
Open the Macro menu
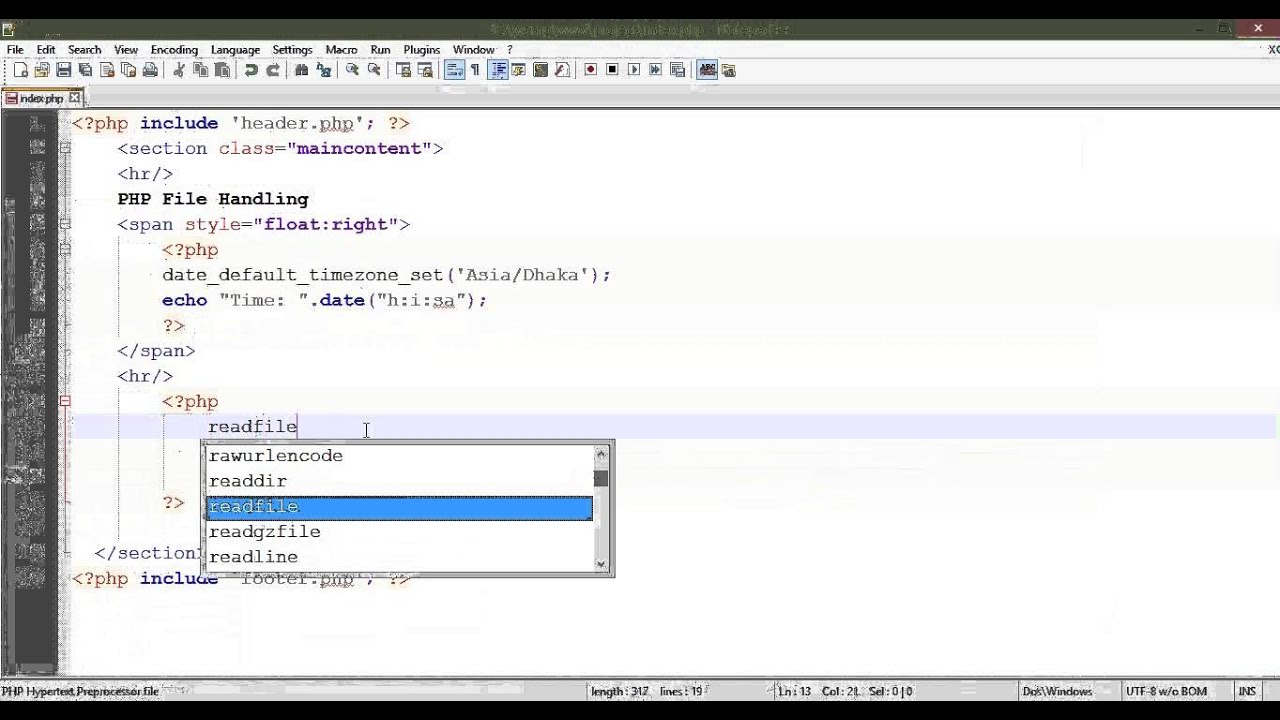[x=341, y=49]
